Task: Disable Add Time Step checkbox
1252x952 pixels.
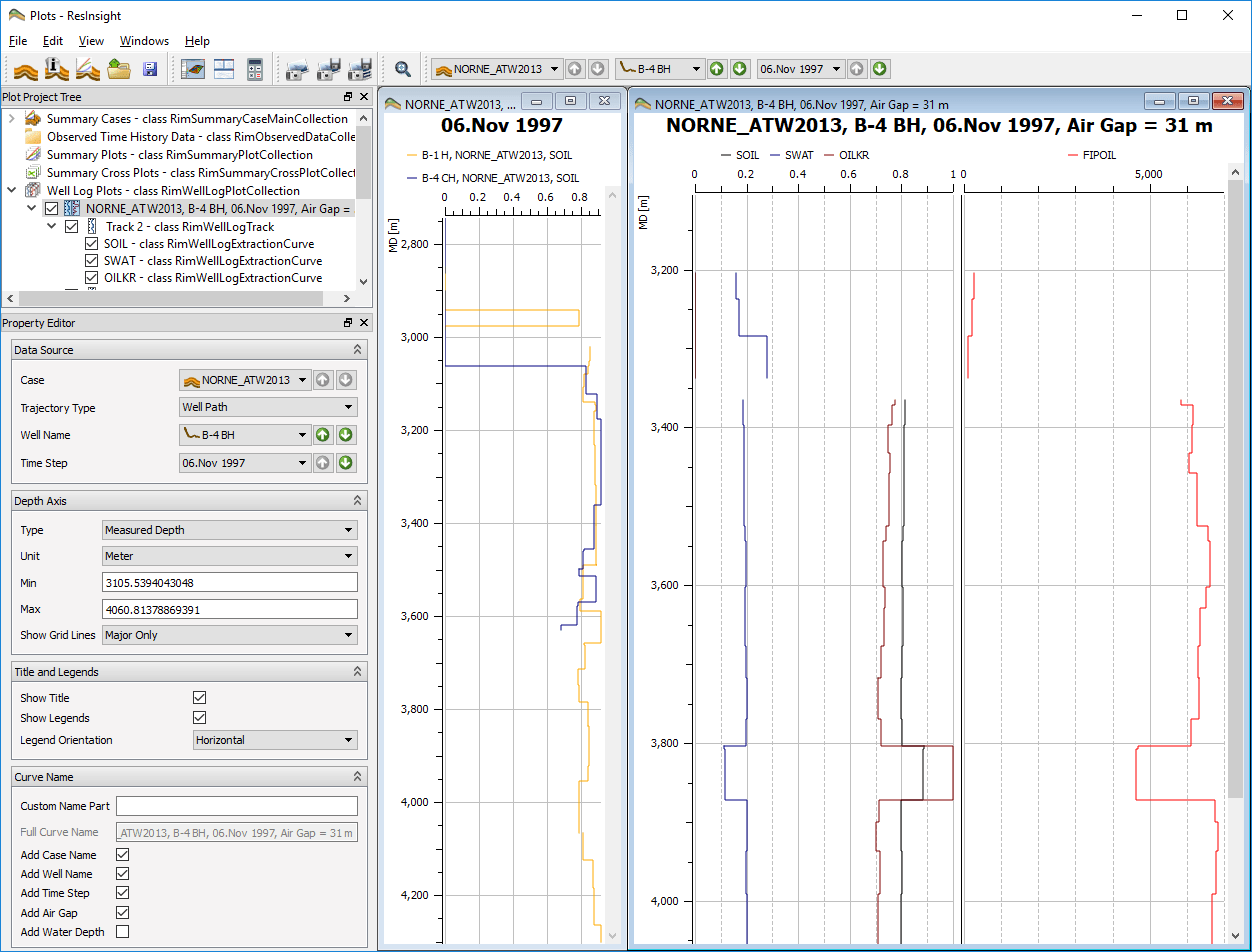Action: point(123,893)
